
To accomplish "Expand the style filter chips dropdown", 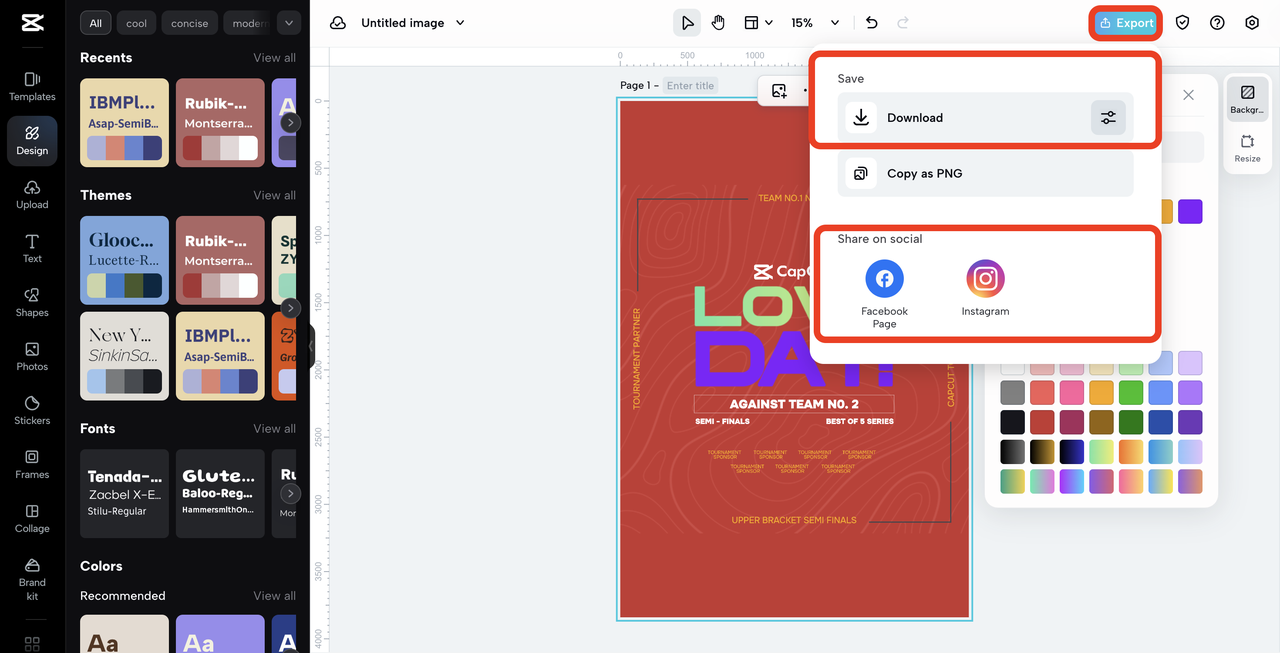I will coord(289,23).
